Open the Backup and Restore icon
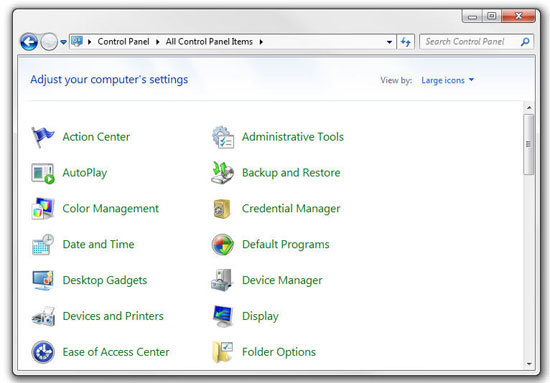550x383 pixels. pos(222,173)
